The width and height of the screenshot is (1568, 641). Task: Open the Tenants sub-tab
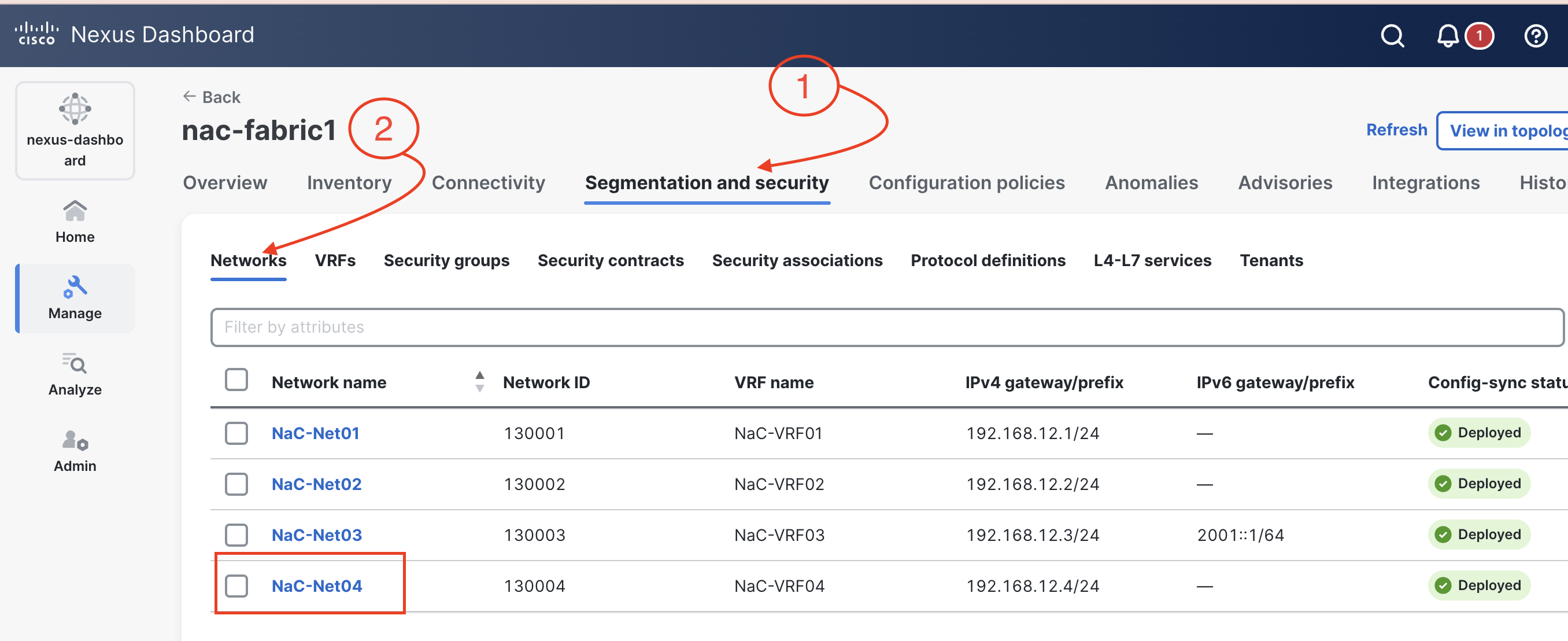click(1271, 261)
